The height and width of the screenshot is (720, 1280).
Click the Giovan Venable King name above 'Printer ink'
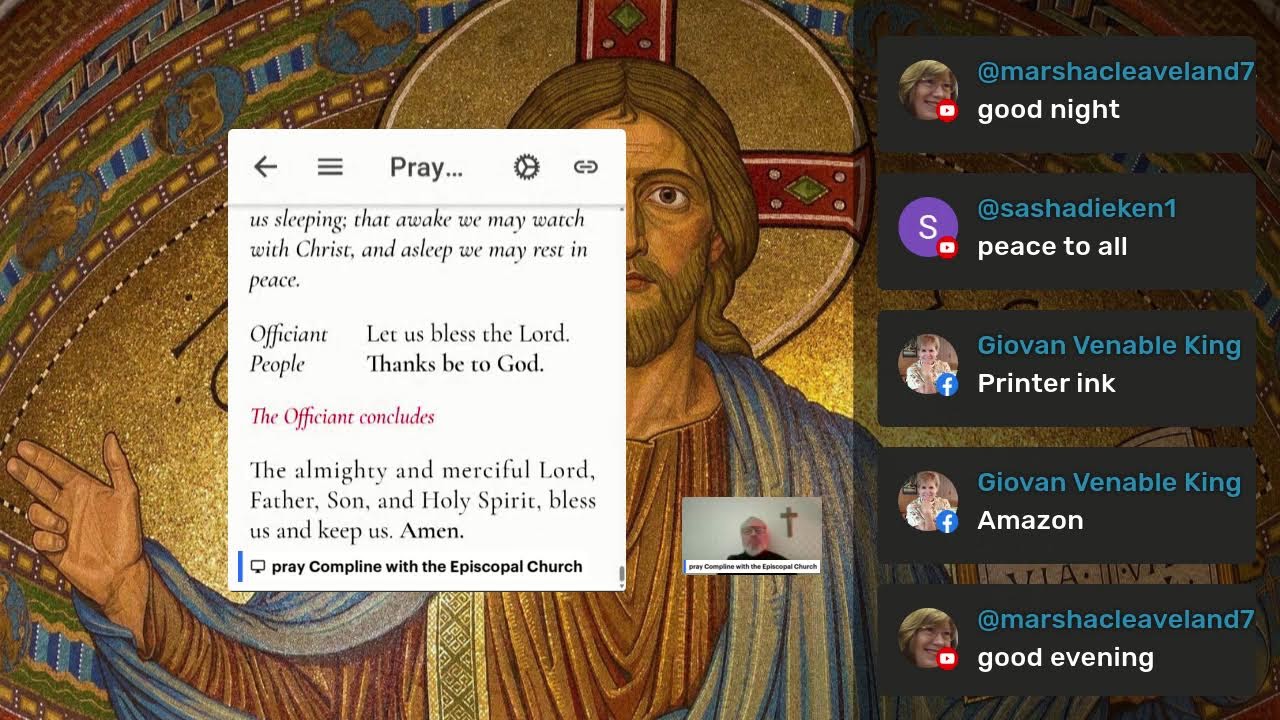[x=1109, y=345]
